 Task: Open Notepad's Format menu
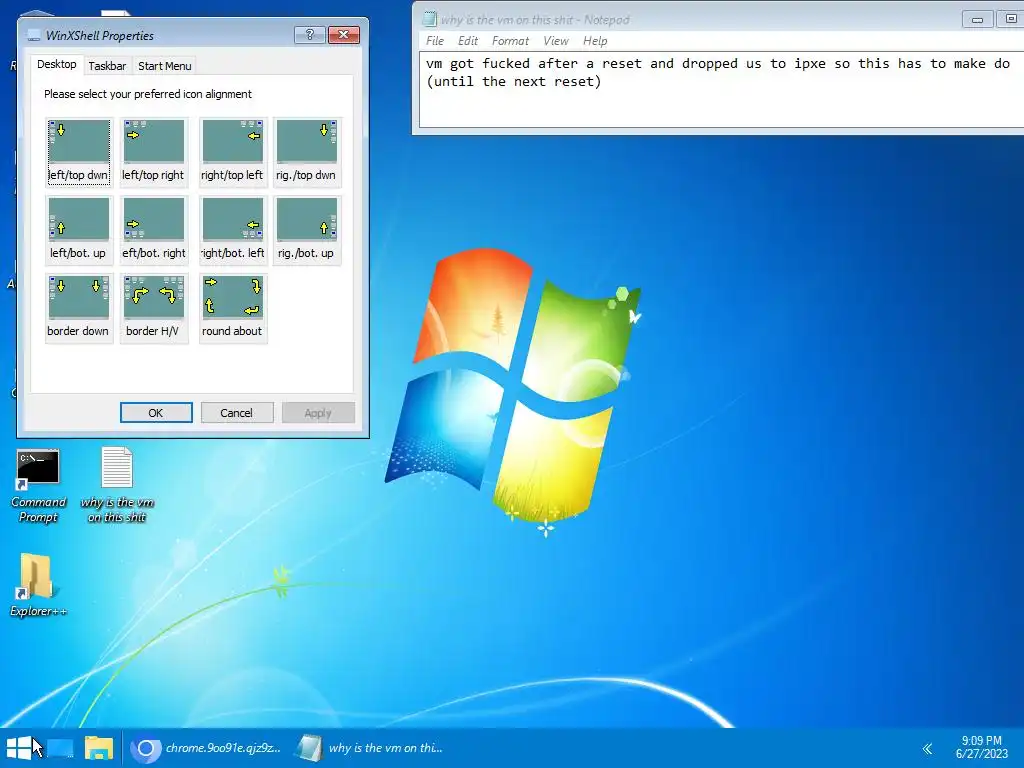point(510,40)
